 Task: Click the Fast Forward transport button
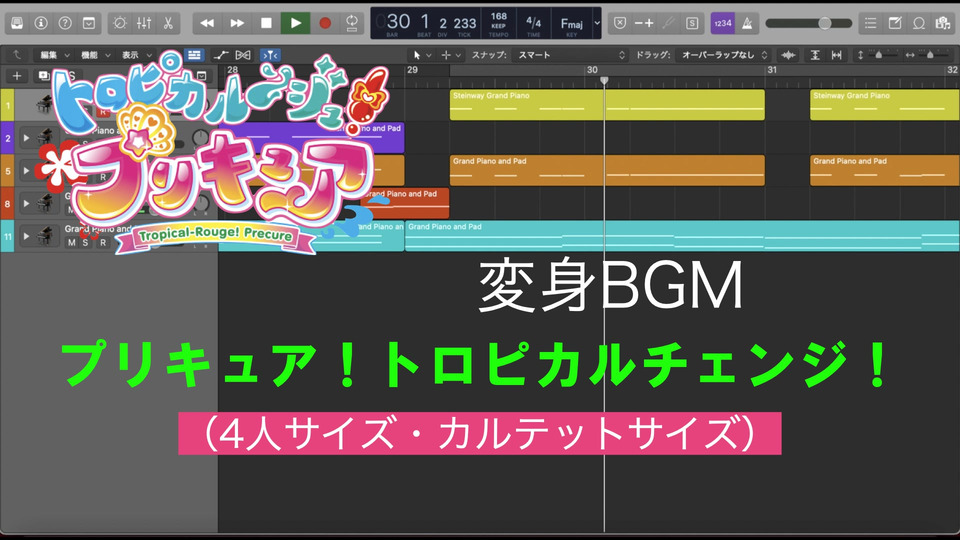[x=237, y=23]
